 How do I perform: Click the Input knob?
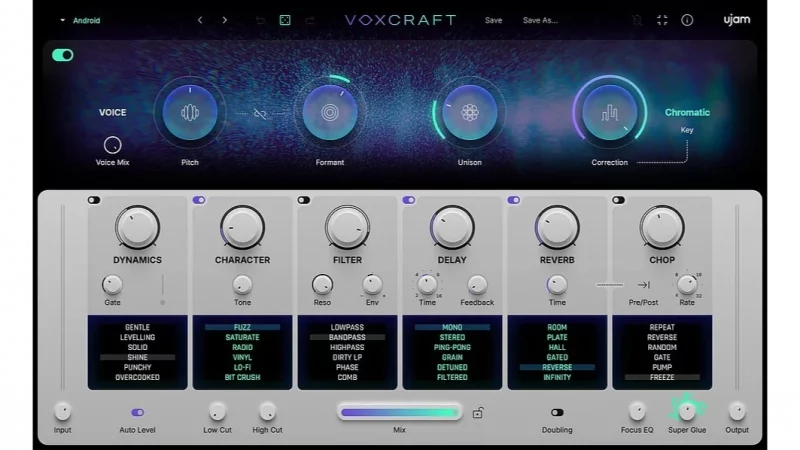[x=62, y=411]
